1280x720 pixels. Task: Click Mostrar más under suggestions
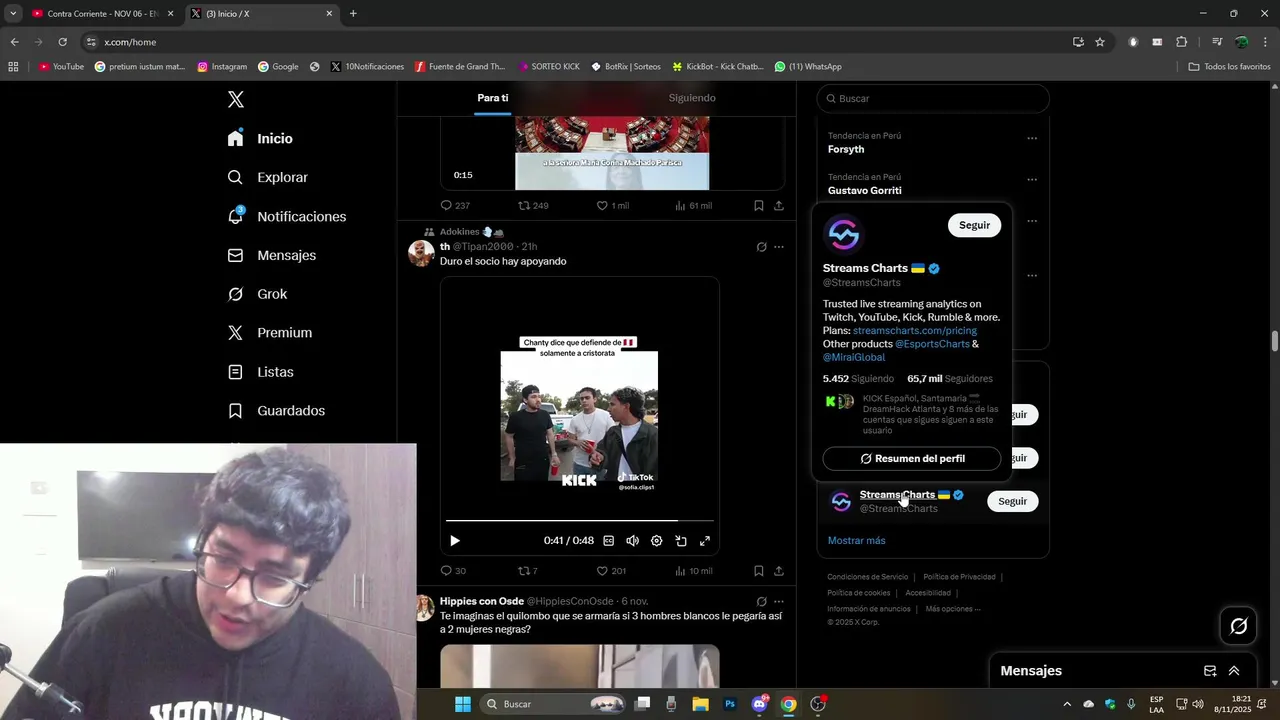[x=856, y=540]
